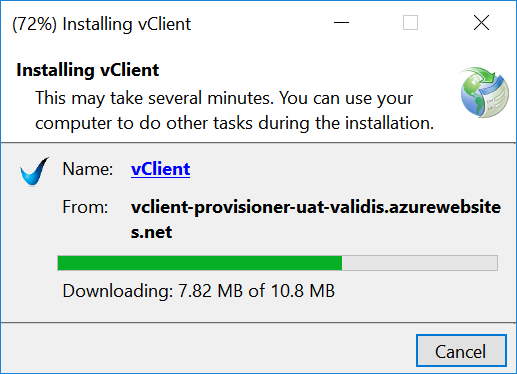
Task: Click the 'computer to do other tasks' line
Action: (235, 123)
